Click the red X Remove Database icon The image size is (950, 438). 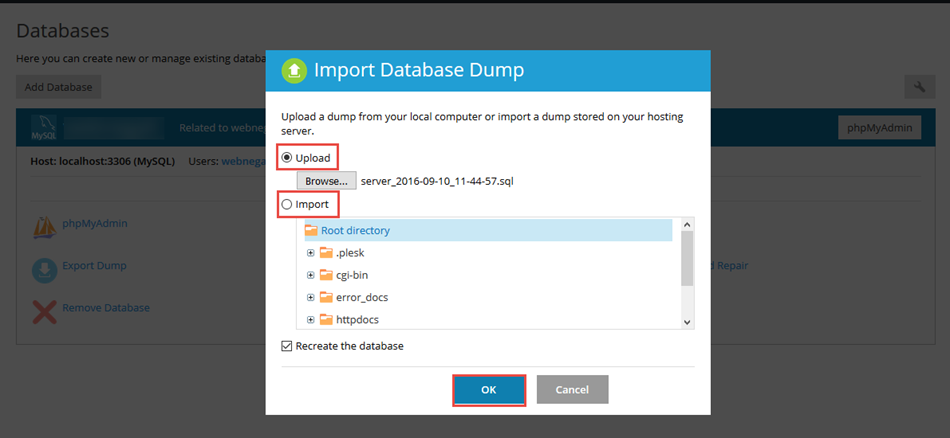(44, 311)
